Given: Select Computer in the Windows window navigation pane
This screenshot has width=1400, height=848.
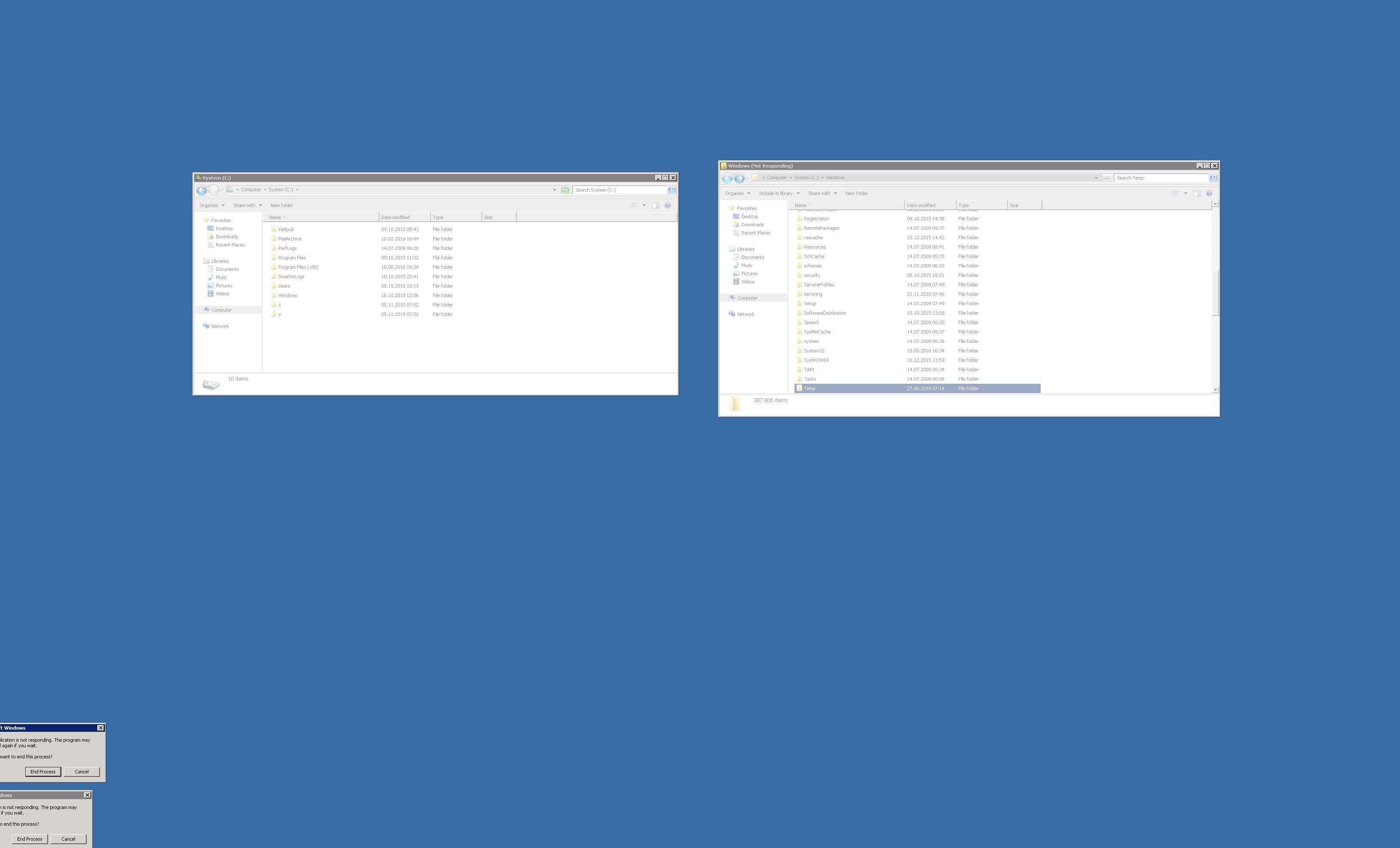Looking at the screenshot, I should pyautogui.click(x=747, y=298).
